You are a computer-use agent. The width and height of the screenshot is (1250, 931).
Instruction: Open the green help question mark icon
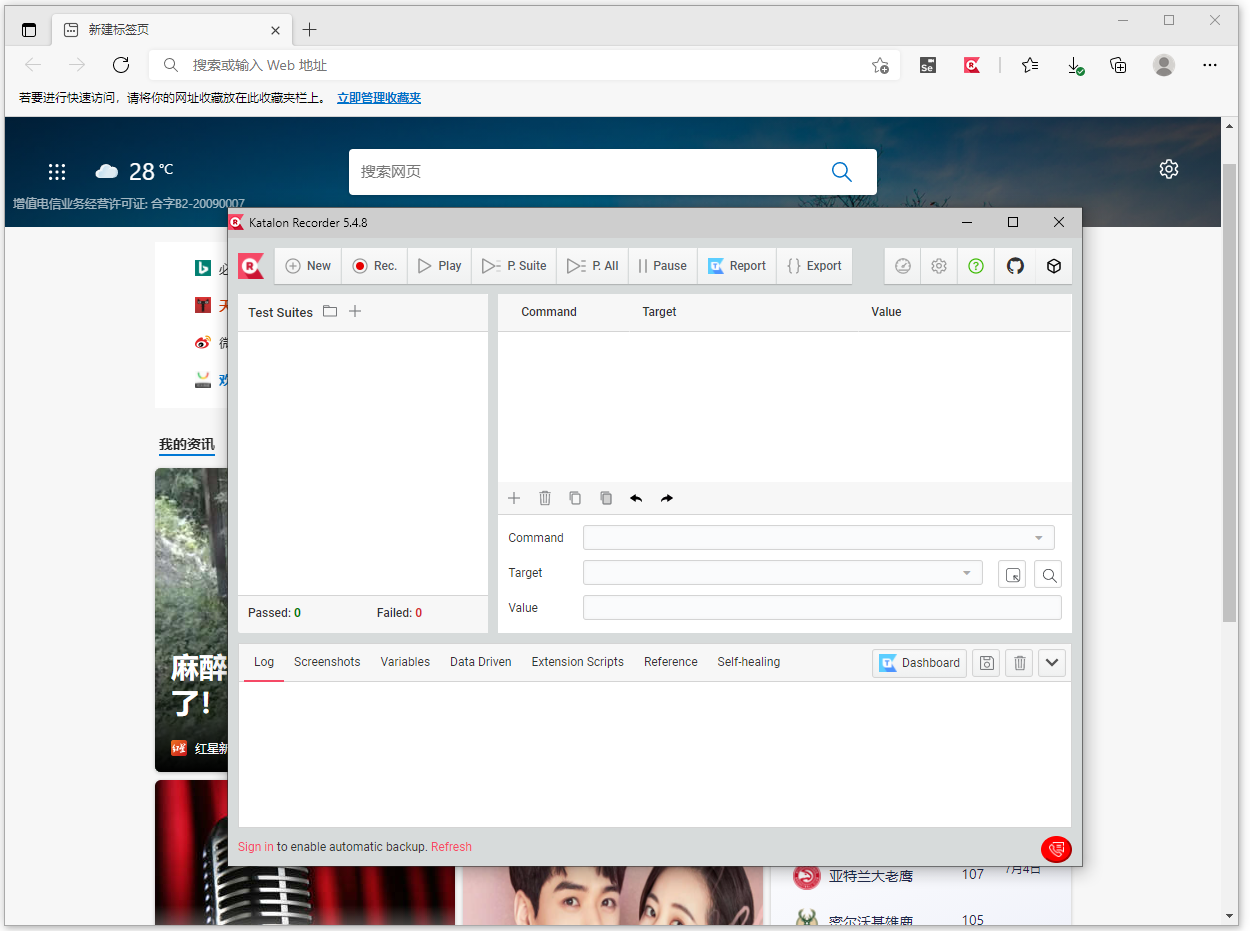[x=976, y=266]
